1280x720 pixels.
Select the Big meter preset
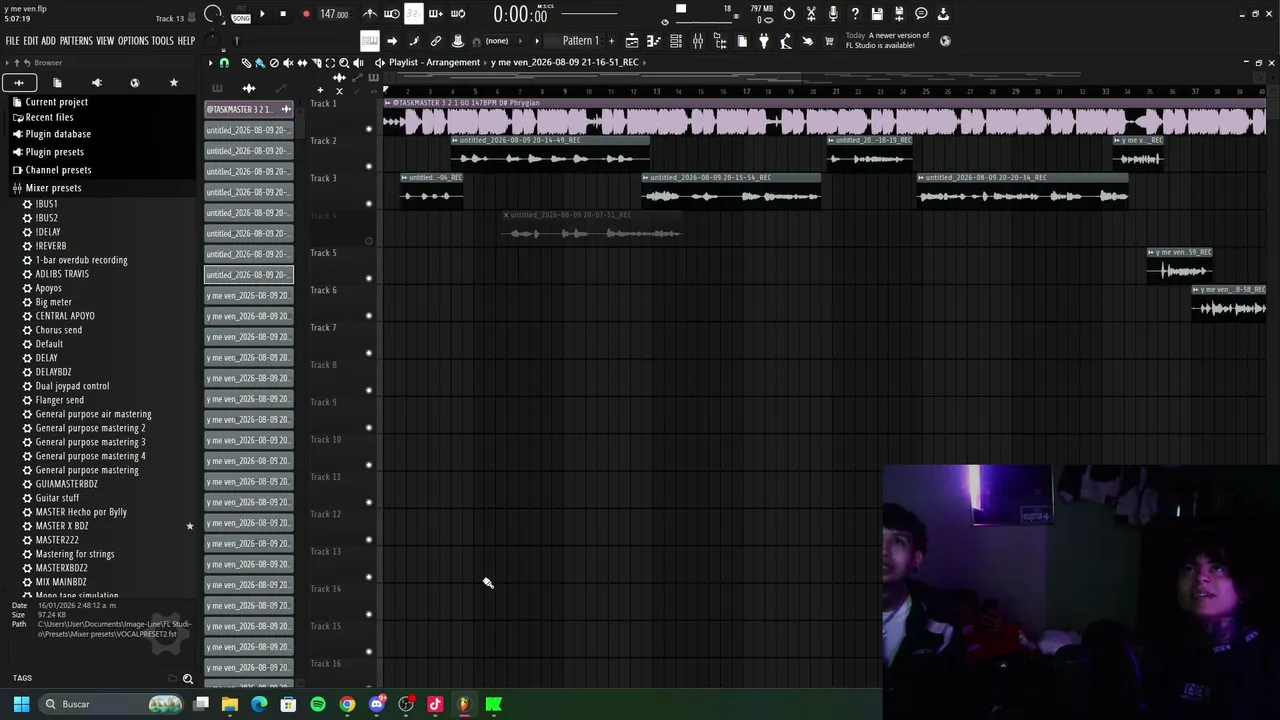[x=53, y=302]
